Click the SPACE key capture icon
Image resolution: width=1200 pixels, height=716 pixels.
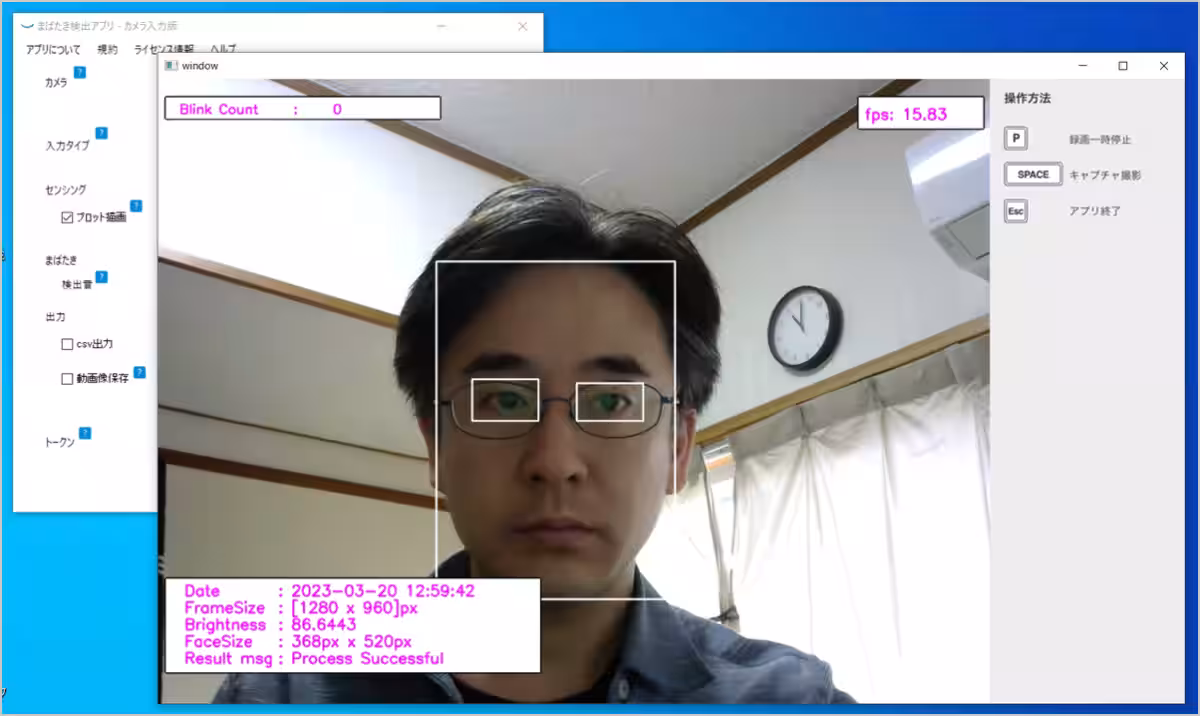tap(1033, 174)
